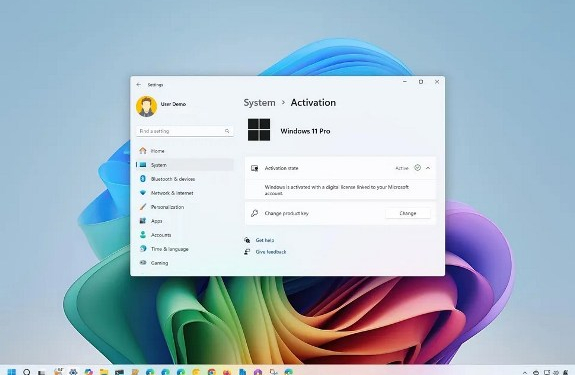Screen dimensions: 575x375
Task: Click the key icon for product key
Action: [x=254, y=213]
